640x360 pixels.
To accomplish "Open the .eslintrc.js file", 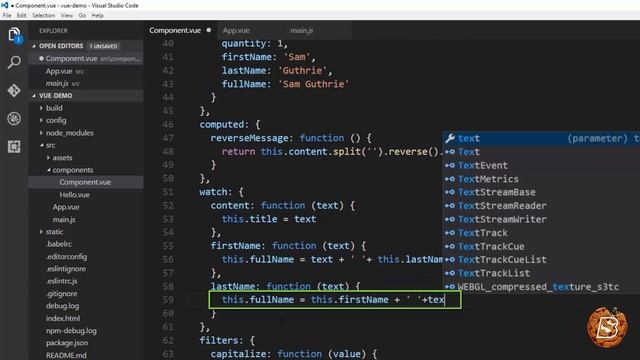I will [x=62, y=281].
